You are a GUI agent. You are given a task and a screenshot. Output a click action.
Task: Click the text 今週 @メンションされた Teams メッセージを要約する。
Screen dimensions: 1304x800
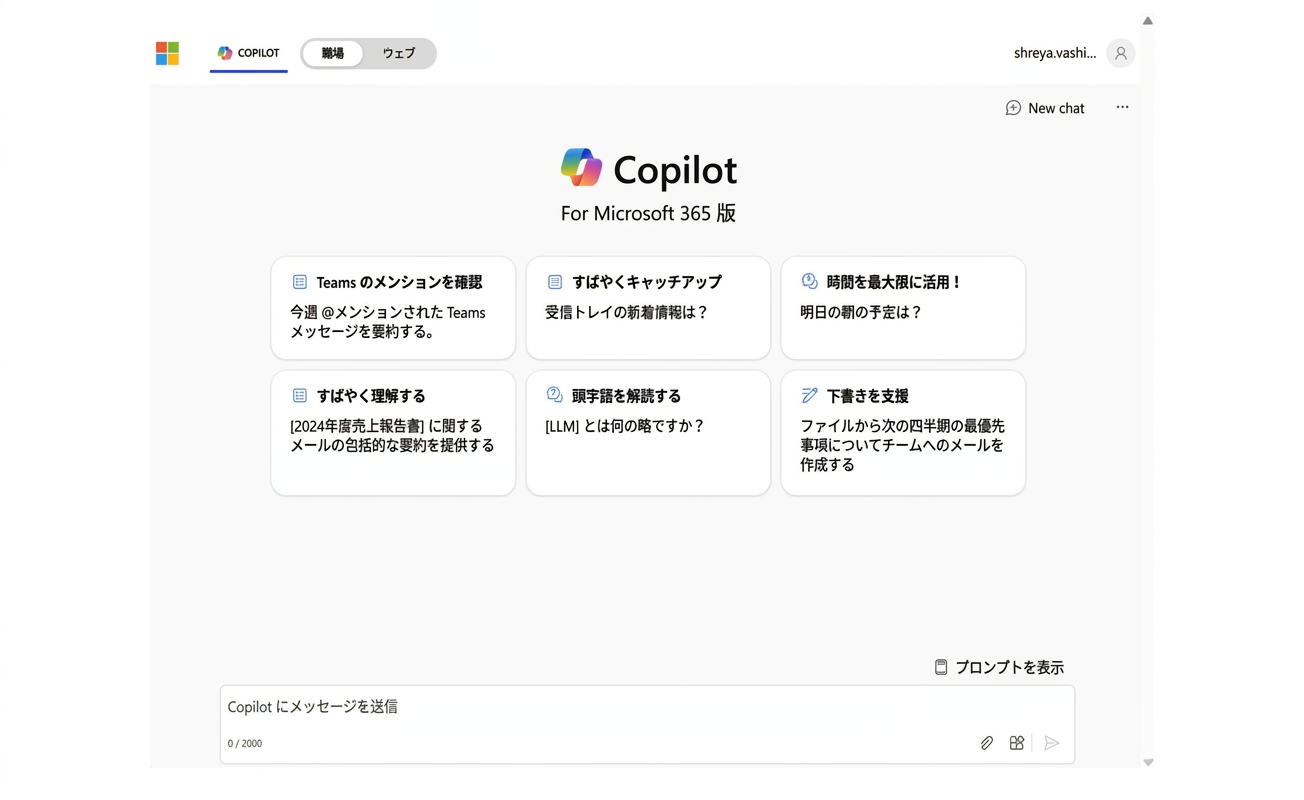click(x=388, y=322)
